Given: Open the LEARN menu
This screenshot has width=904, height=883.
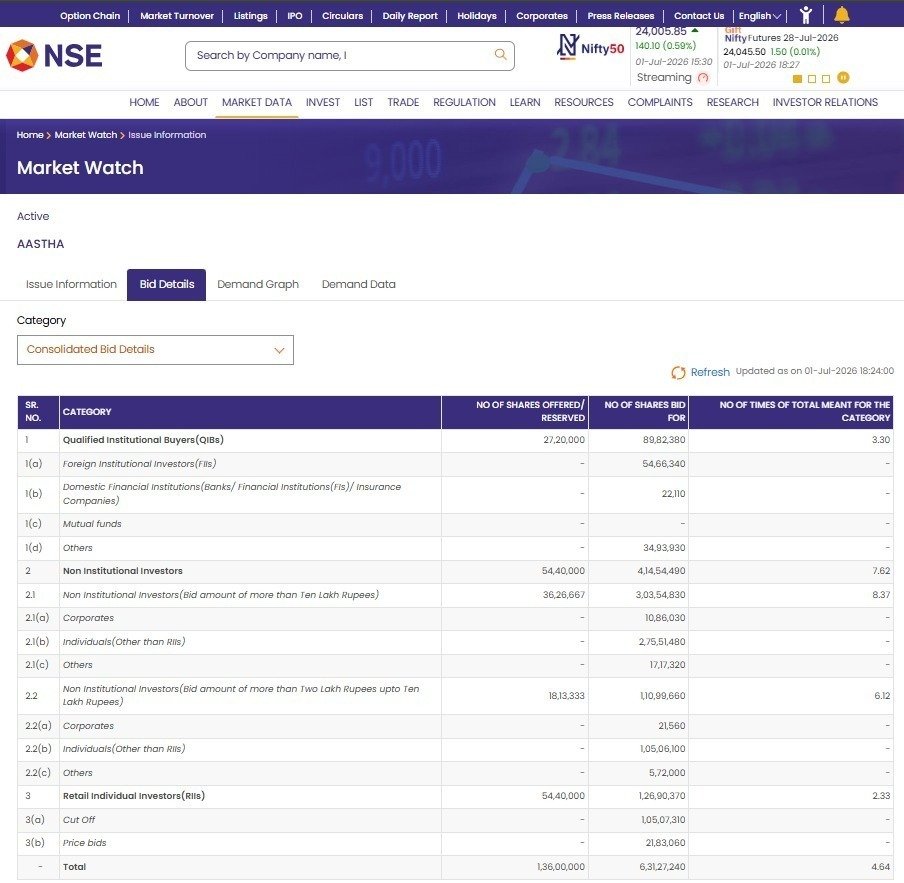Looking at the screenshot, I should click(525, 102).
